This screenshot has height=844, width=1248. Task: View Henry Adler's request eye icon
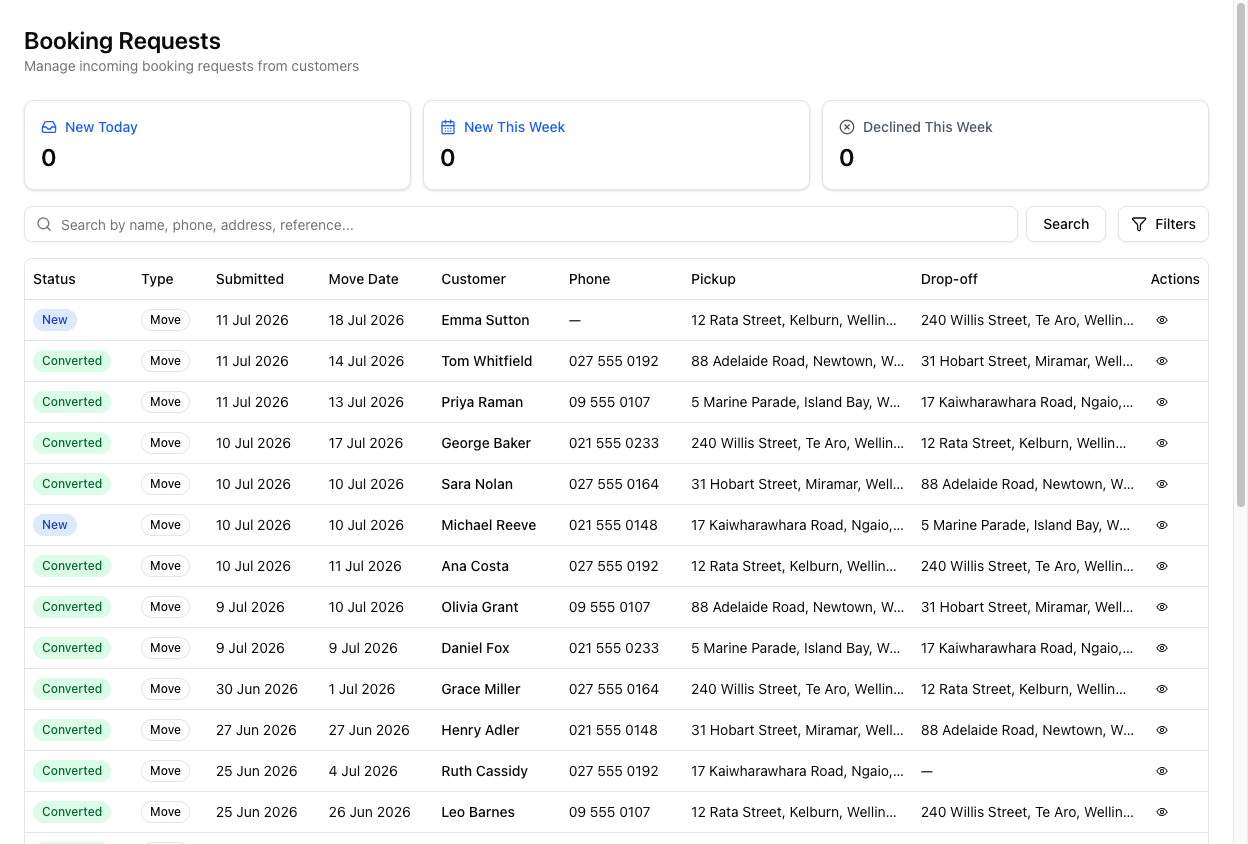tap(1162, 730)
